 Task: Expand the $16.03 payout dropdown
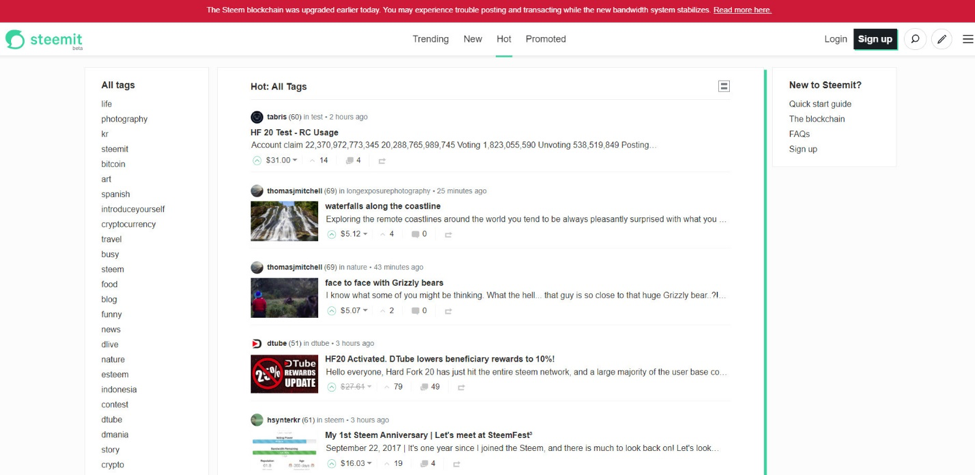(356, 463)
